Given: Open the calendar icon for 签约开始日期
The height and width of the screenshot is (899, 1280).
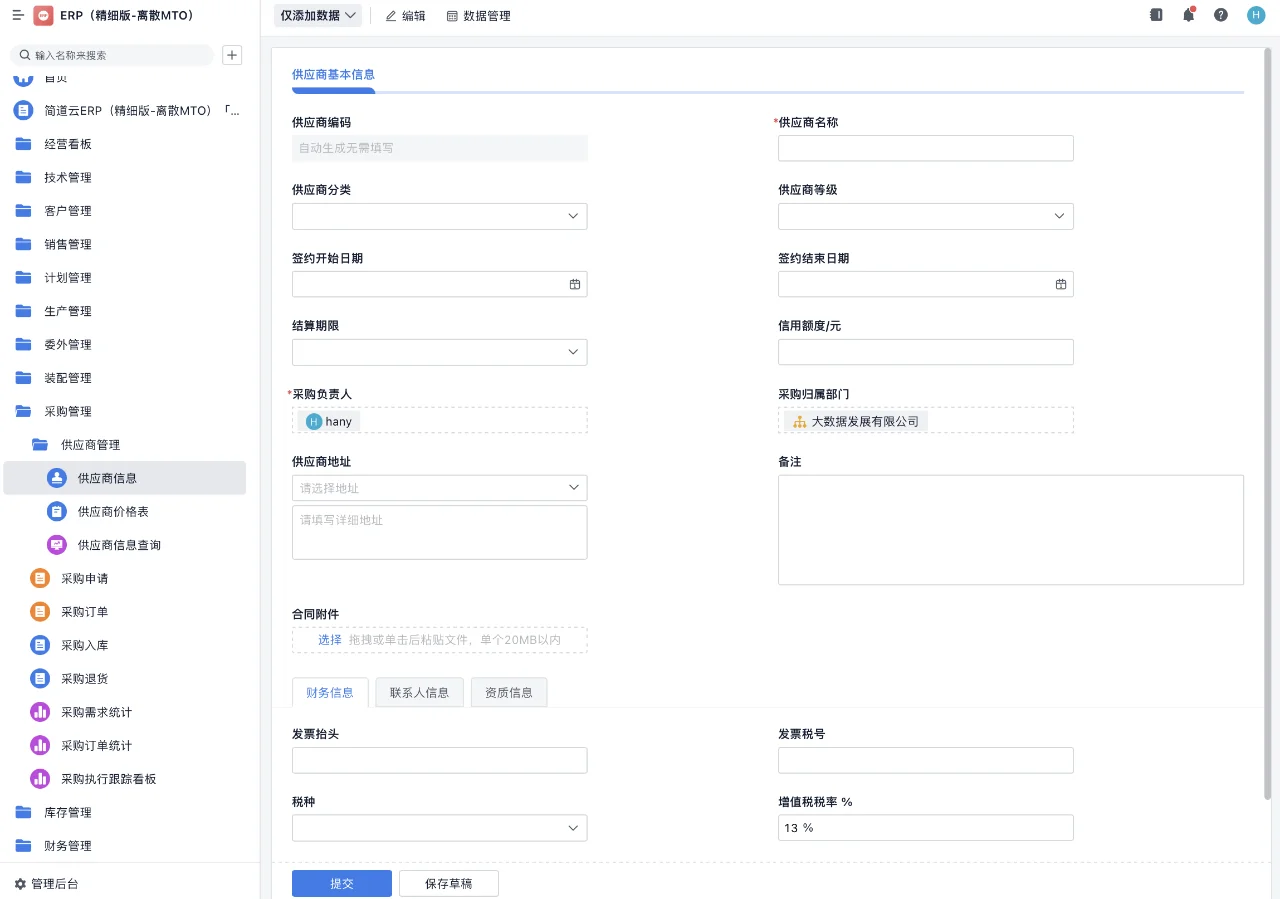Looking at the screenshot, I should (575, 284).
